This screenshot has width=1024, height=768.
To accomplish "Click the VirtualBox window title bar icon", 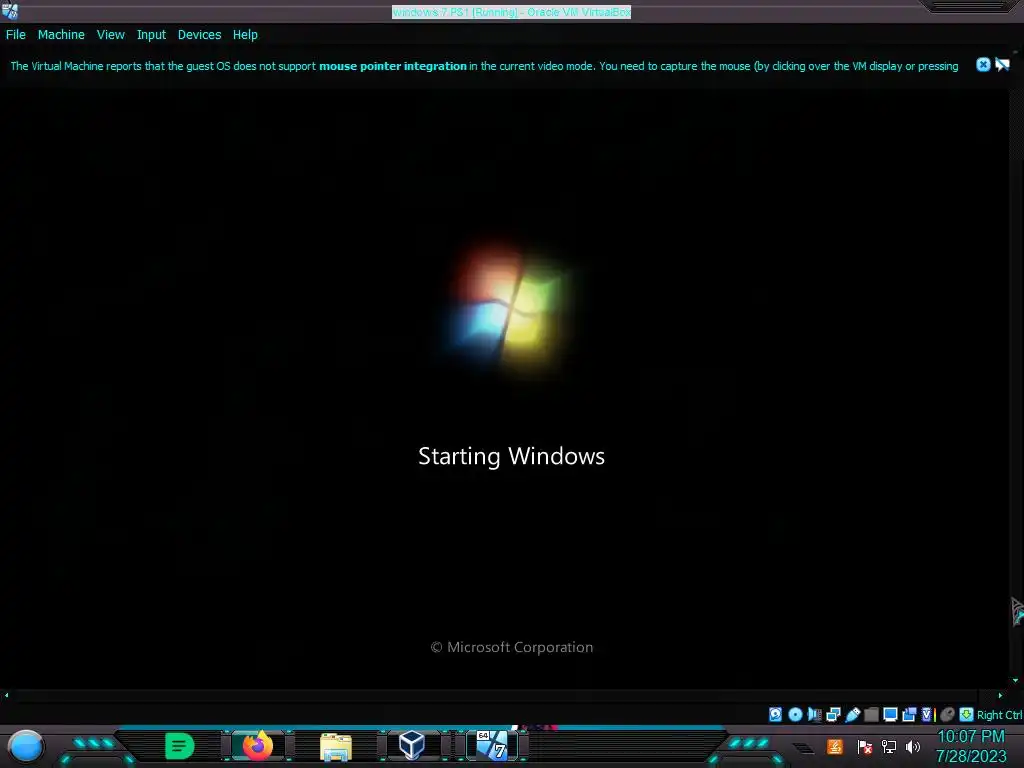I will coord(10,10).
